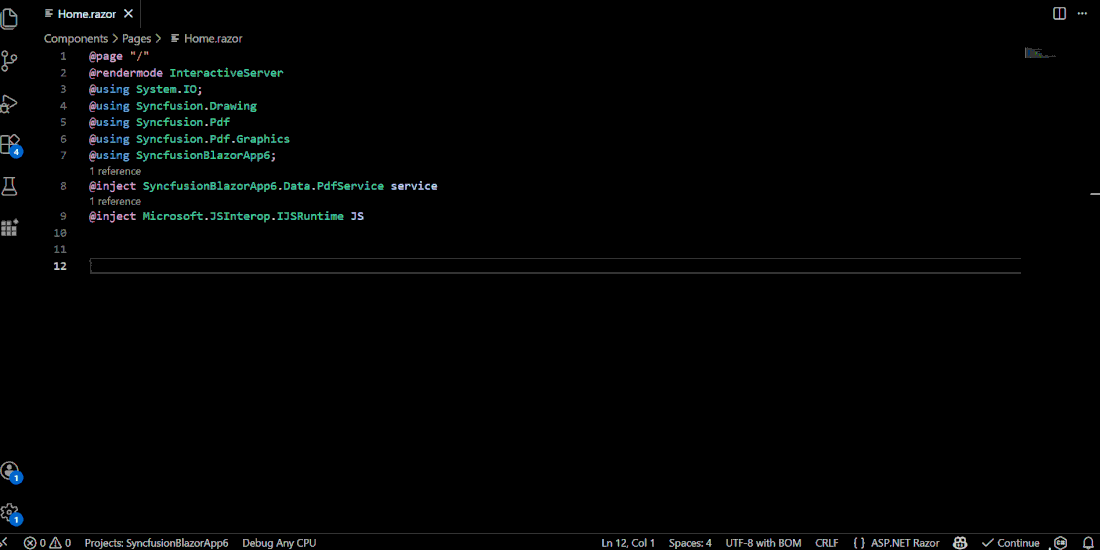This screenshot has height=550, width=1100.
Task: Click Ln 12, Col 1 in status bar
Action: point(628,543)
